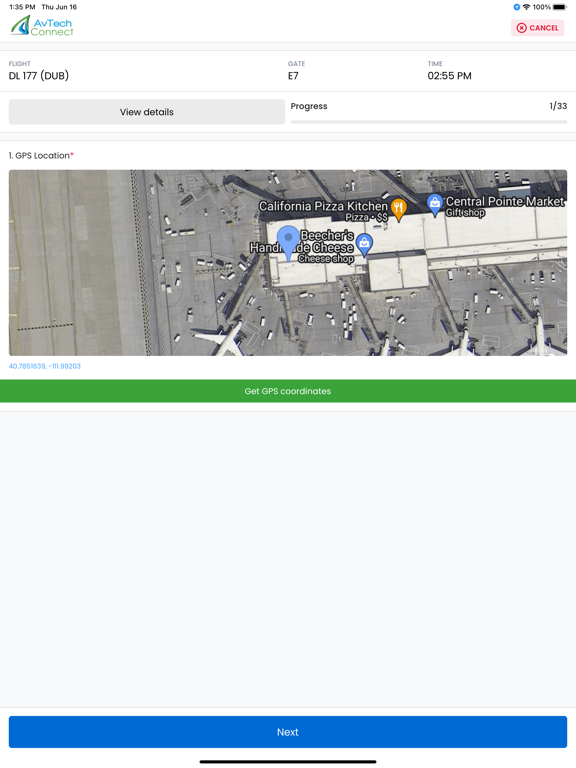Viewport: 576px width, 768px height.
Task: Click the Thu Jun 16 date text
Action: [59, 7]
